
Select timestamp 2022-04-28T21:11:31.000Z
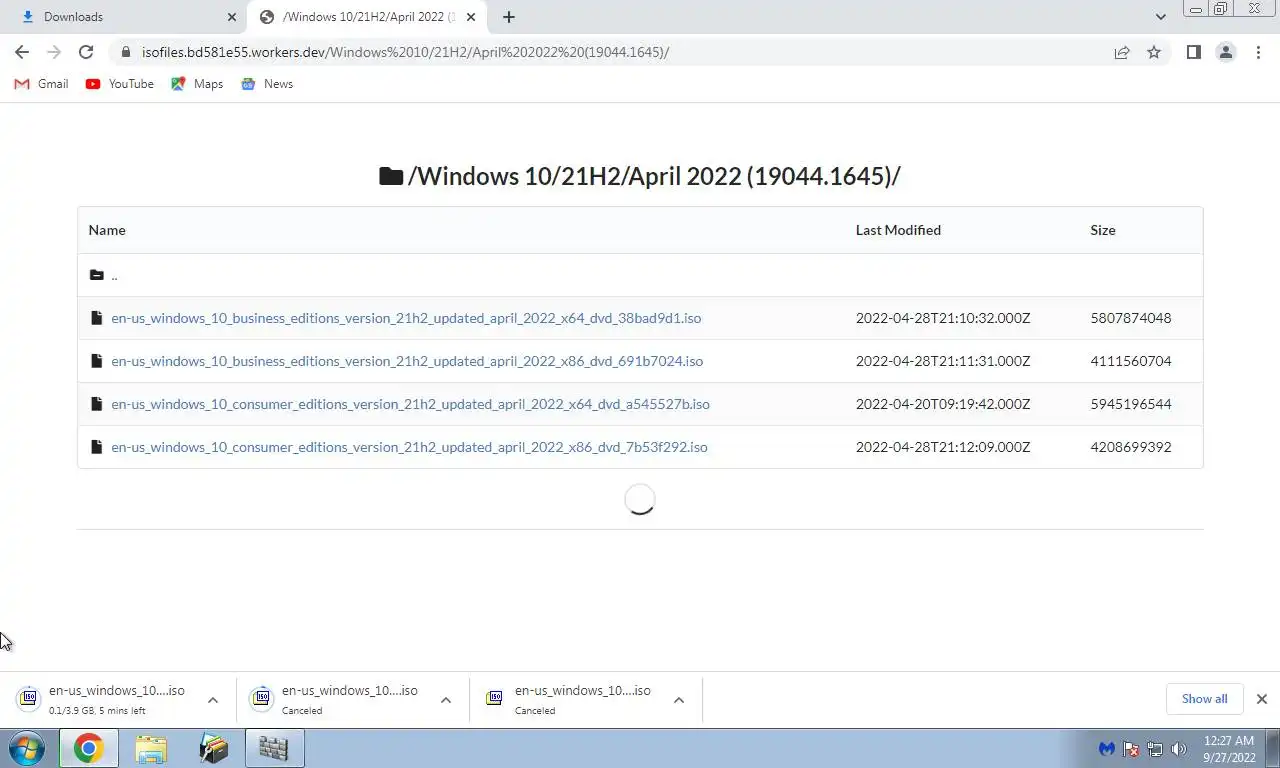click(943, 361)
